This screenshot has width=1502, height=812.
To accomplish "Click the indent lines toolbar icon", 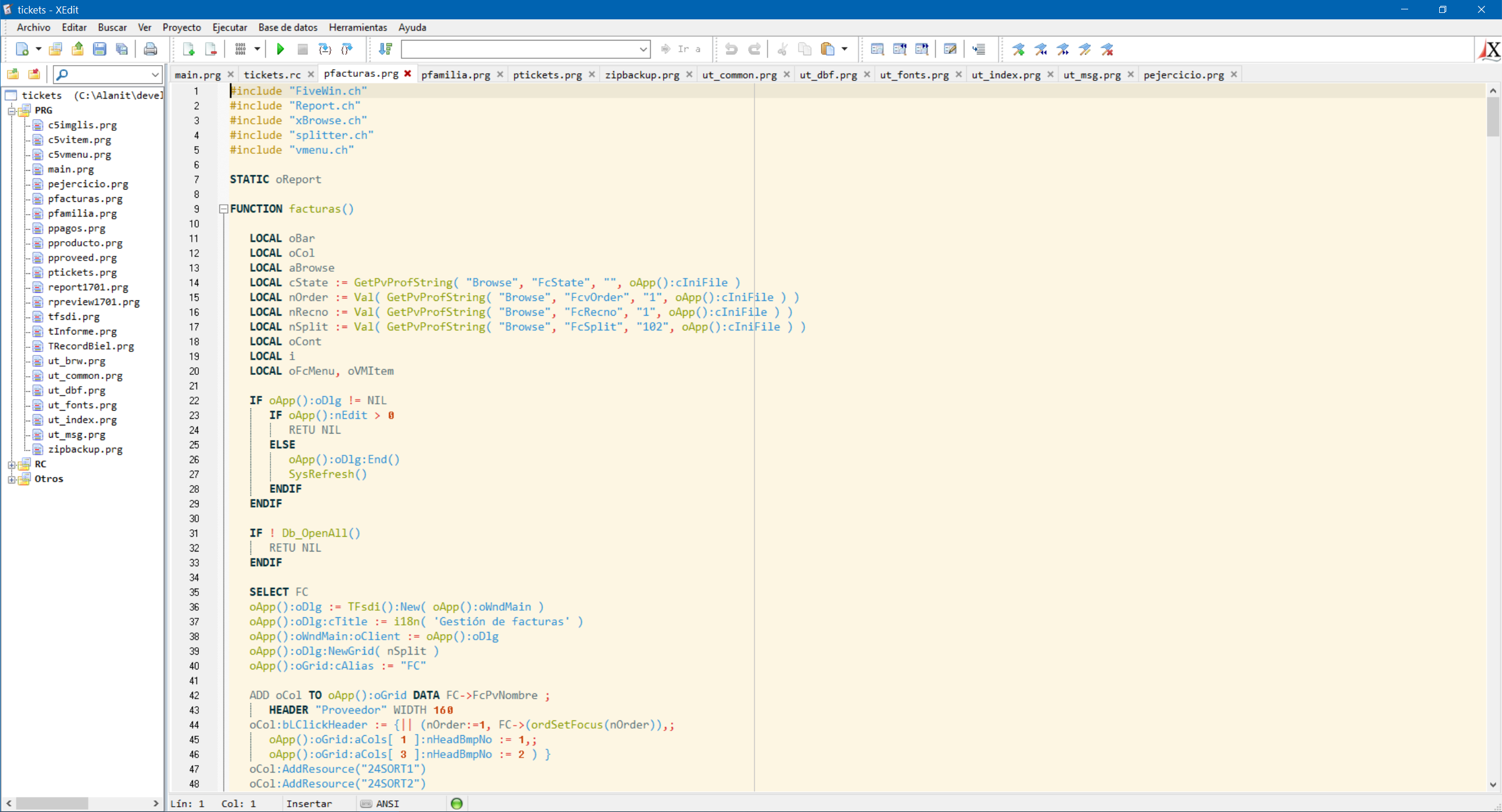I will tap(979, 49).
